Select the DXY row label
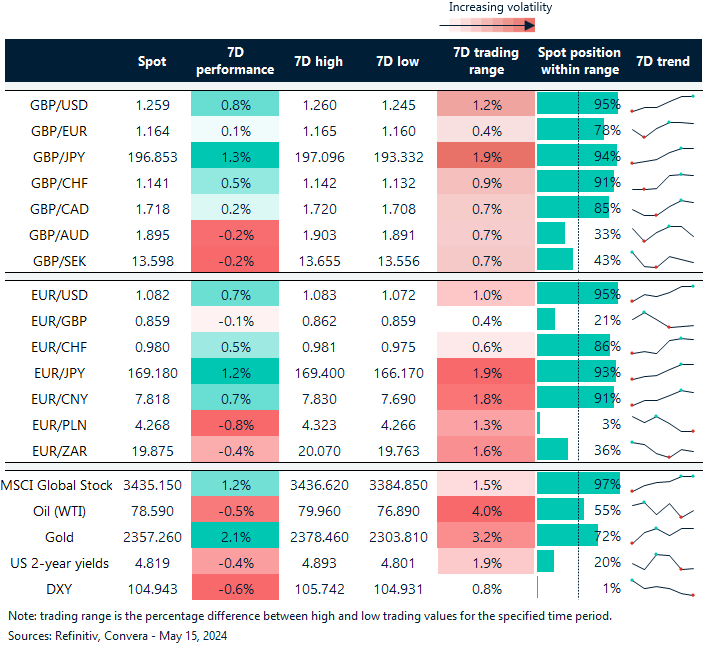708x648 pixels. (x=57, y=588)
